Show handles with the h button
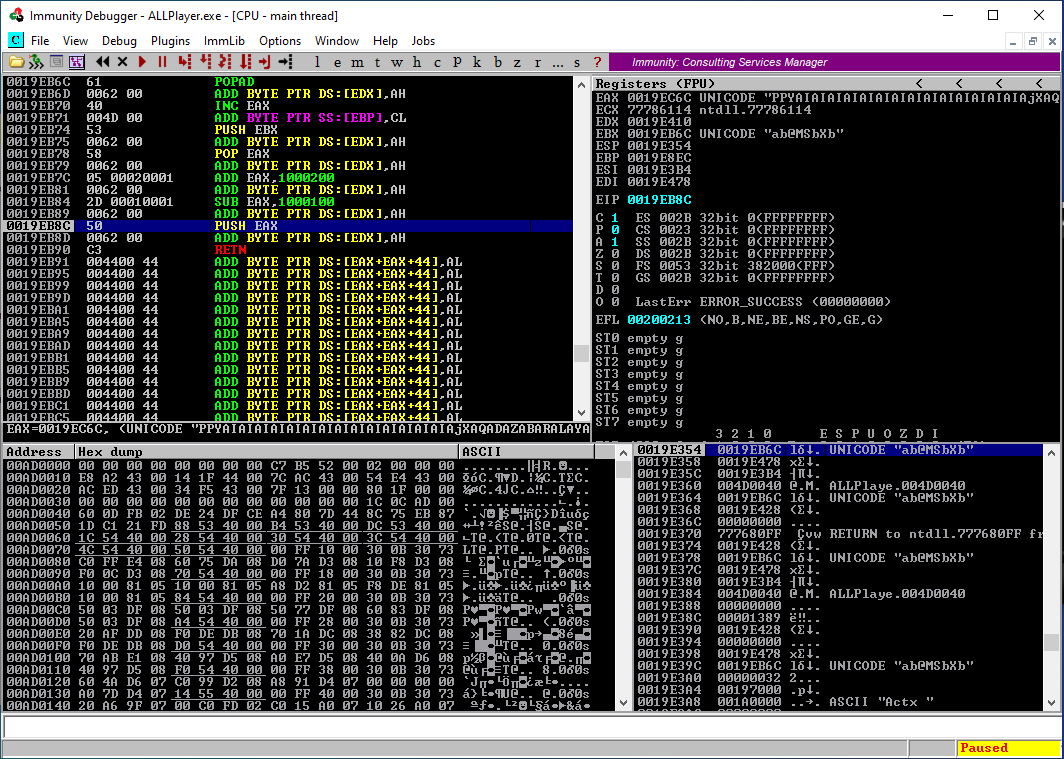Viewport: 1064px width, 759px height. tap(417, 62)
